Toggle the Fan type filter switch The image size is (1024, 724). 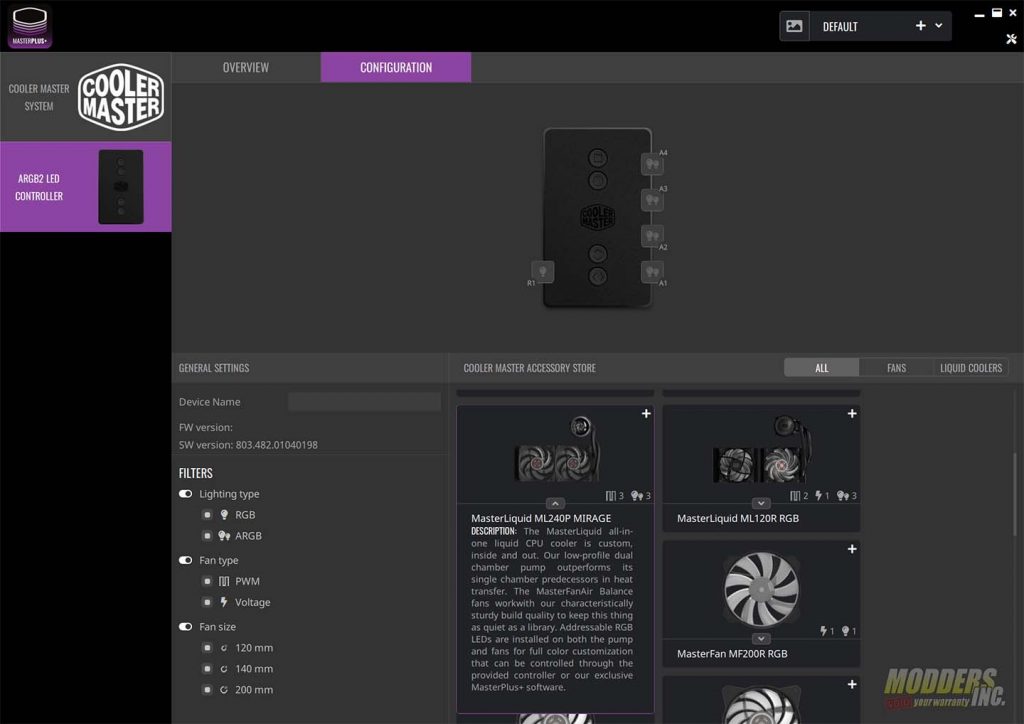point(185,560)
